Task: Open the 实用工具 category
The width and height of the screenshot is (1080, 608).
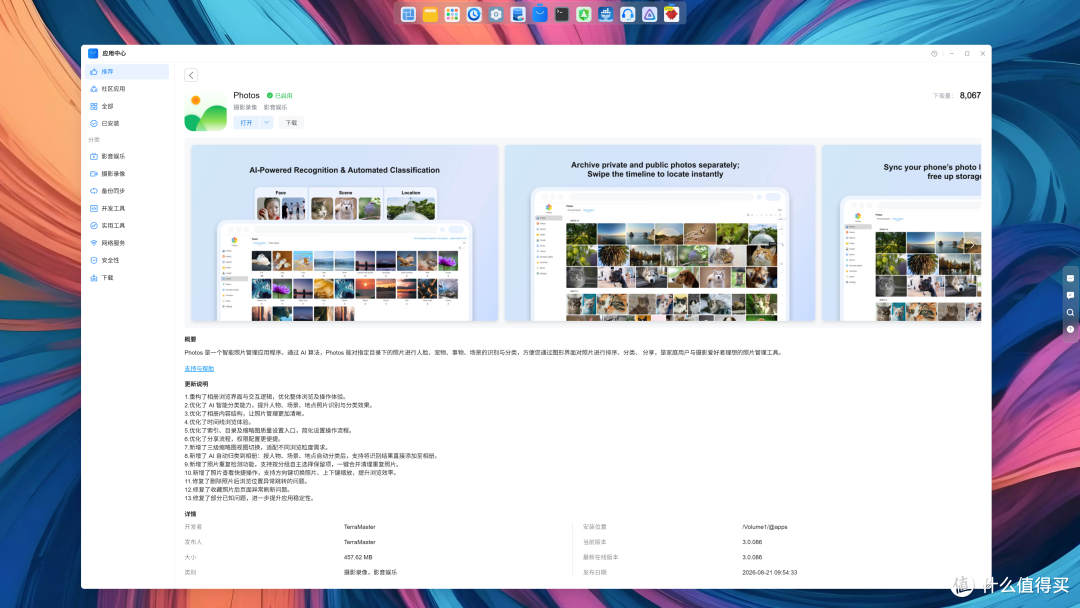Action: coord(127,225)
